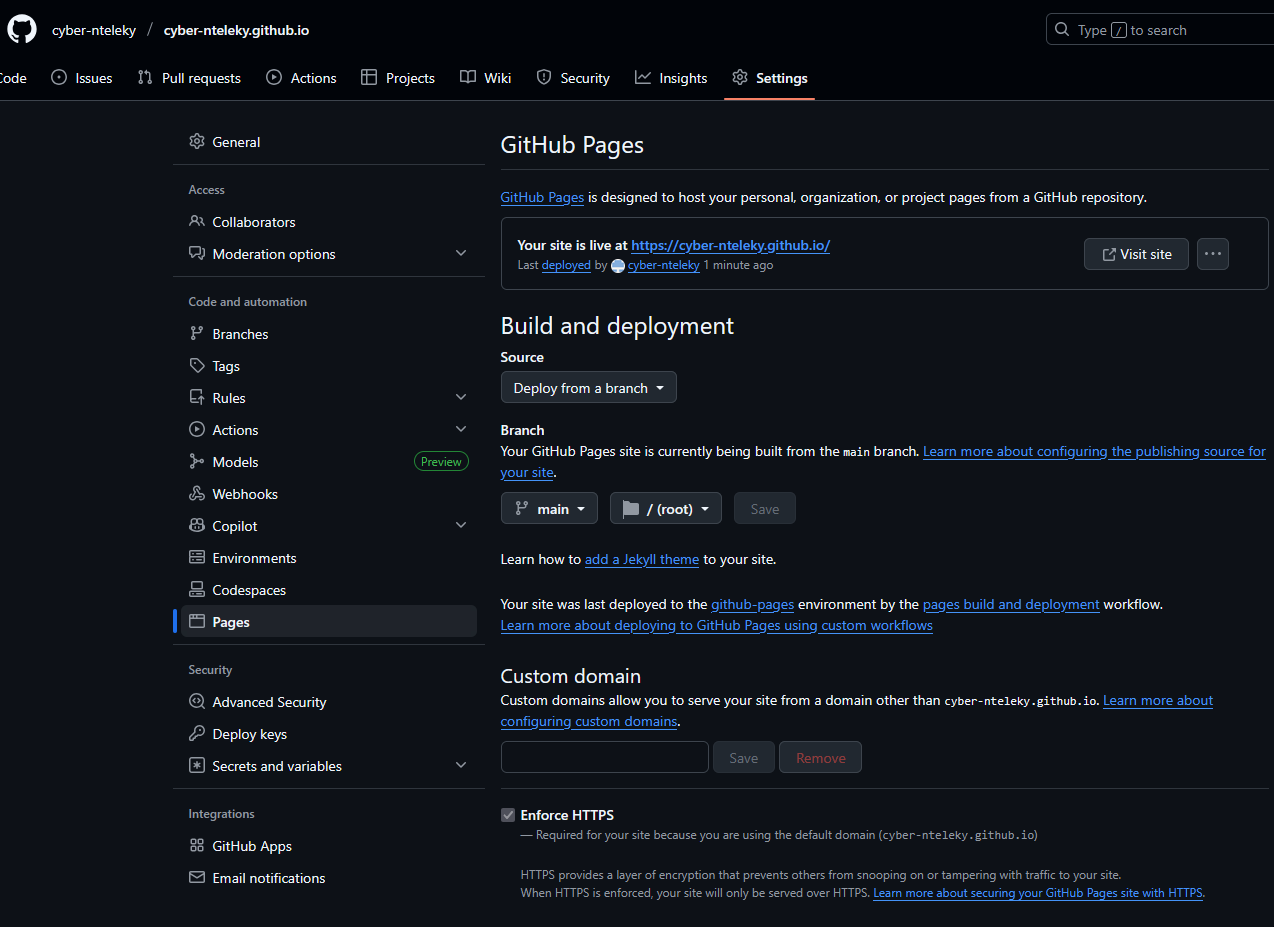The width and height of the screenshot is (1274, 927).
Task: Click the Email notifications envelope icon
Action: click(197, 878)
